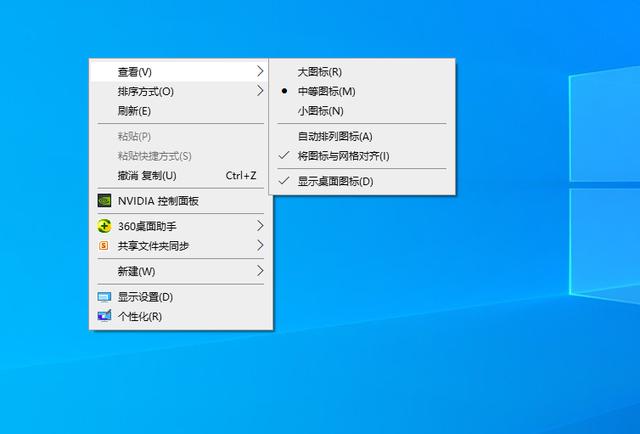Toggle 自动排列图标(A) auto arrange

tap(362, 136)
